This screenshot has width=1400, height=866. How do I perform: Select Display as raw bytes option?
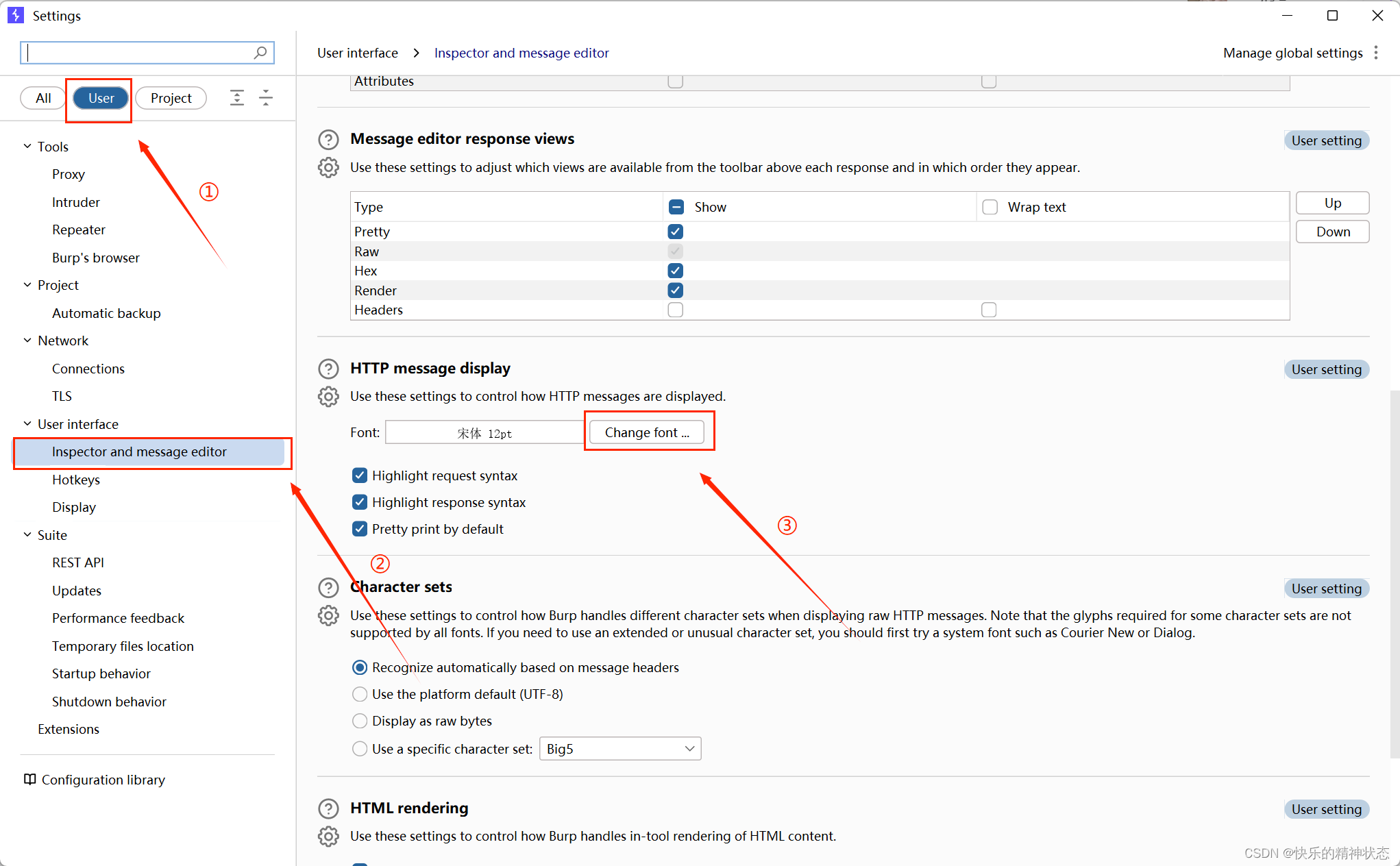coord(360,721)
